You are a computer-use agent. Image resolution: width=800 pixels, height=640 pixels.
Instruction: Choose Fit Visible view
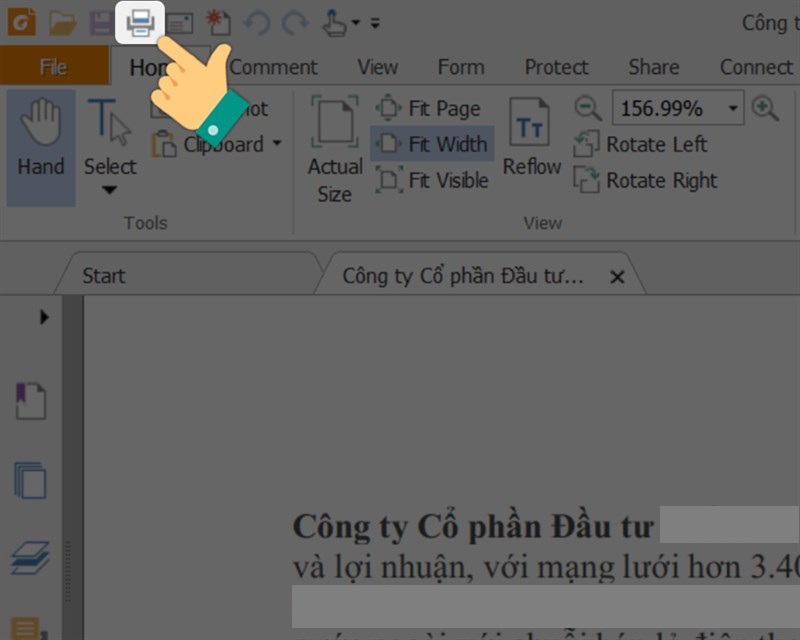click(432, 180)
